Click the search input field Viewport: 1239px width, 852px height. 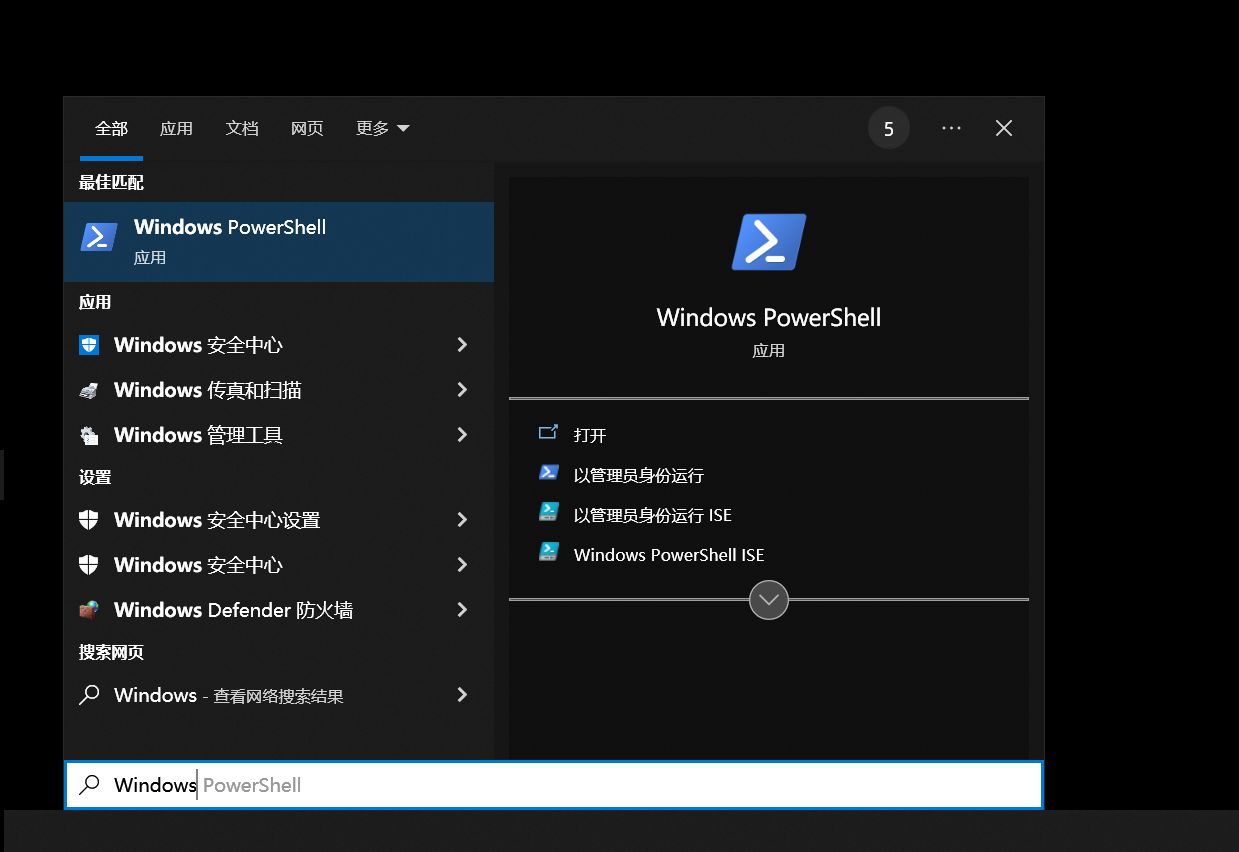click(554, 785)
